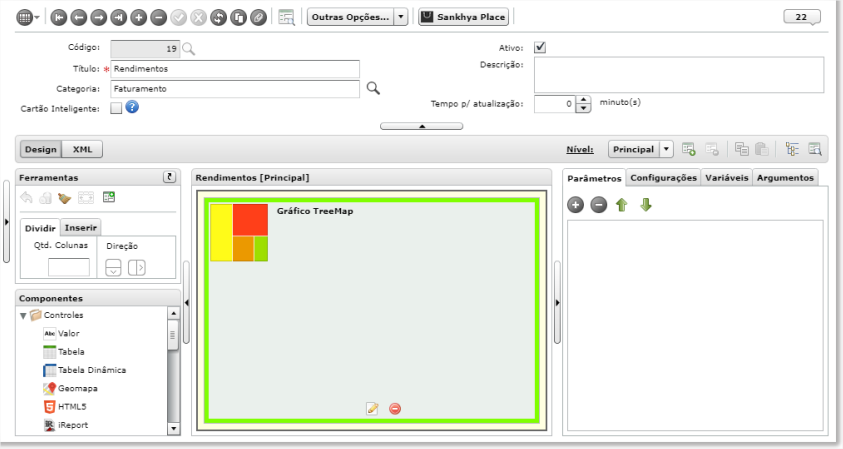Select the Dividir tab in Ferramentas
The width and height of the screenshot is (843, 449).
coord(40,228)
